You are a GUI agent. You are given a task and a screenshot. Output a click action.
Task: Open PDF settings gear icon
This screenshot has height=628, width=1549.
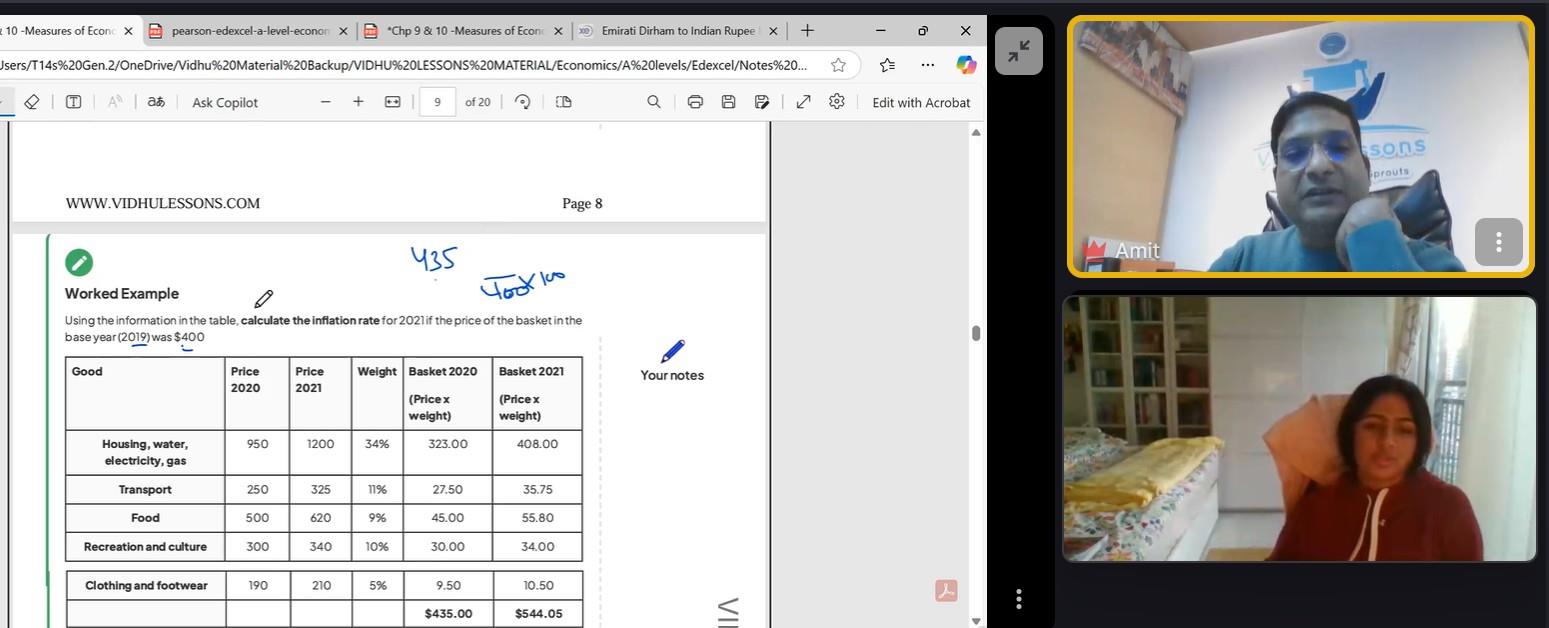(x=837, y=102)
